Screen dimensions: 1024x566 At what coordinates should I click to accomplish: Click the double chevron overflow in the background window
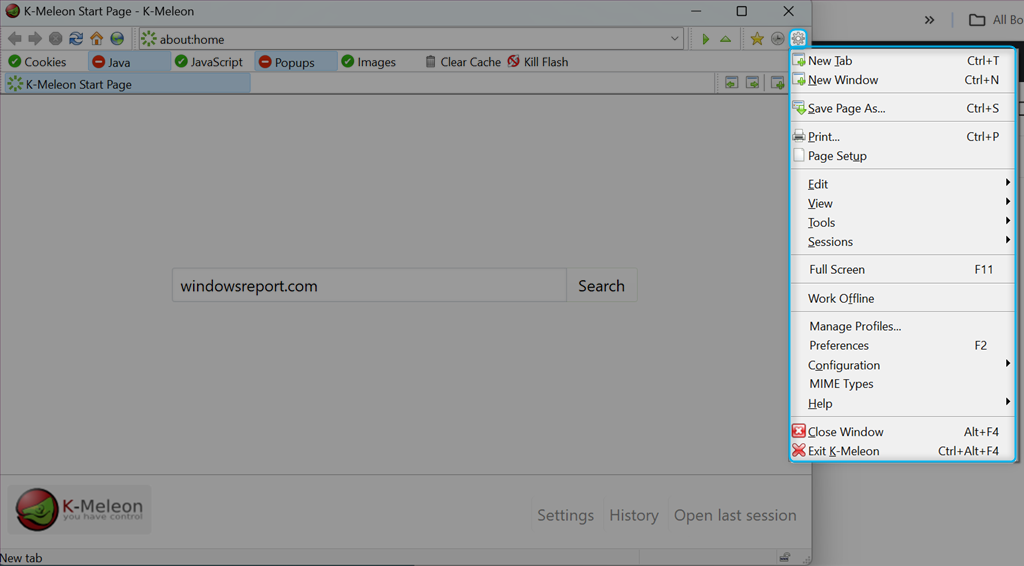click(929, 20)
